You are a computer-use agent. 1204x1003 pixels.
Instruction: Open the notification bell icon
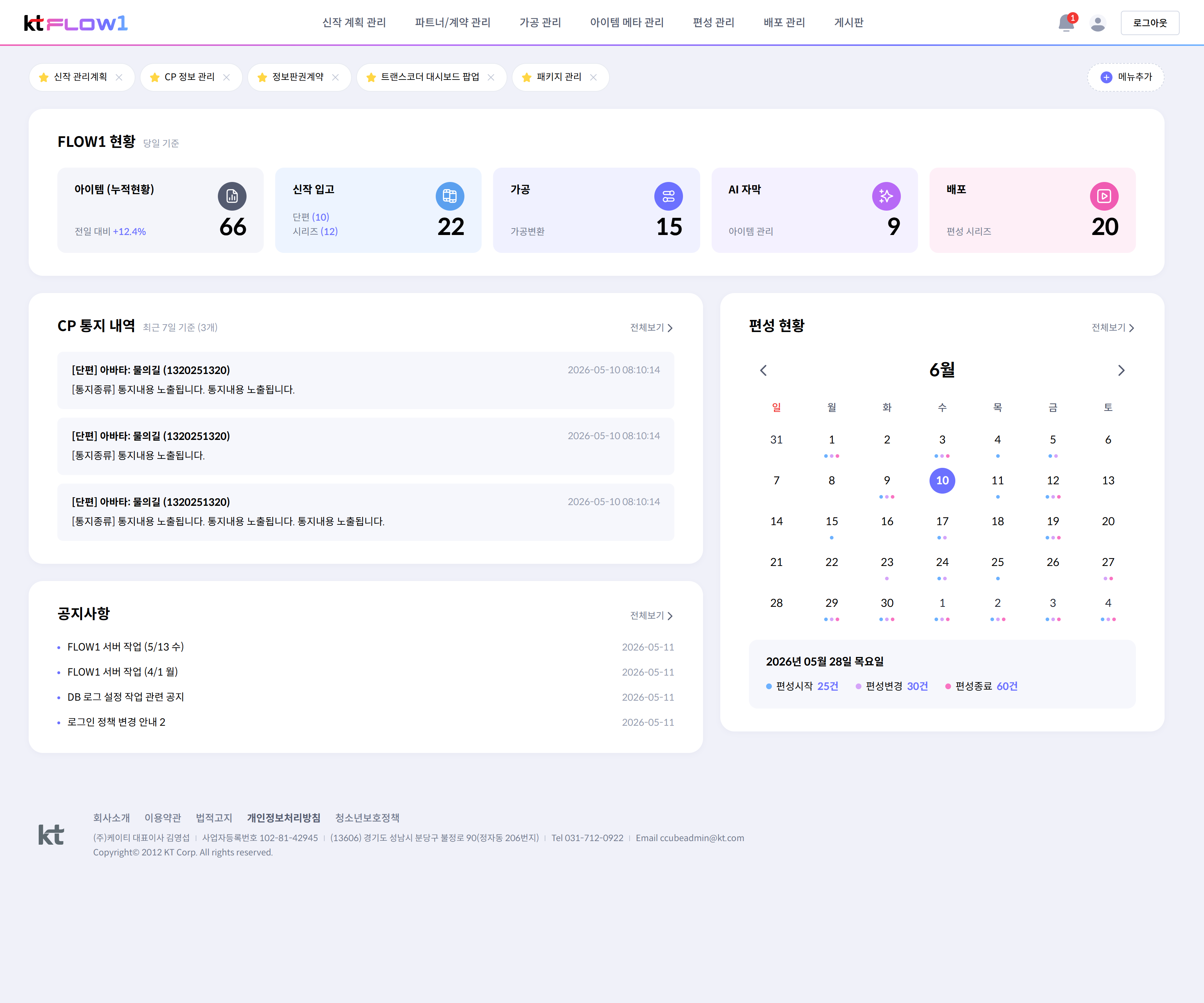pos(1066,23)
